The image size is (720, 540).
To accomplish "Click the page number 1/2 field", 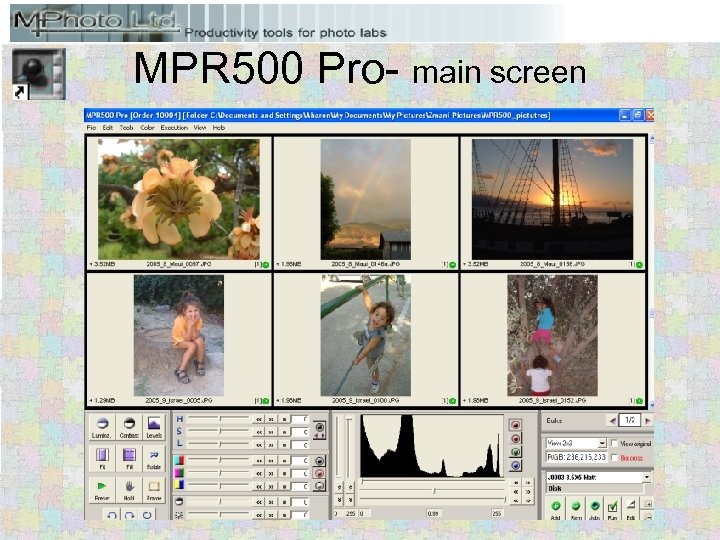I will coord(630,420).
